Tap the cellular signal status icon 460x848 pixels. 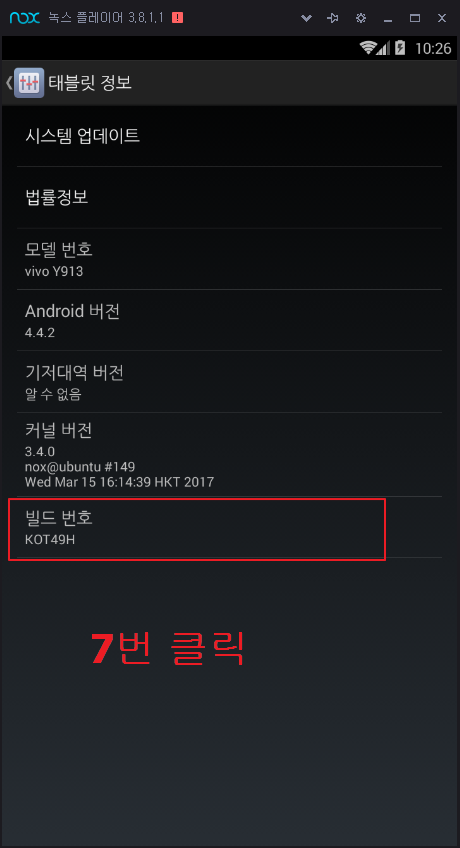[383, 48]
